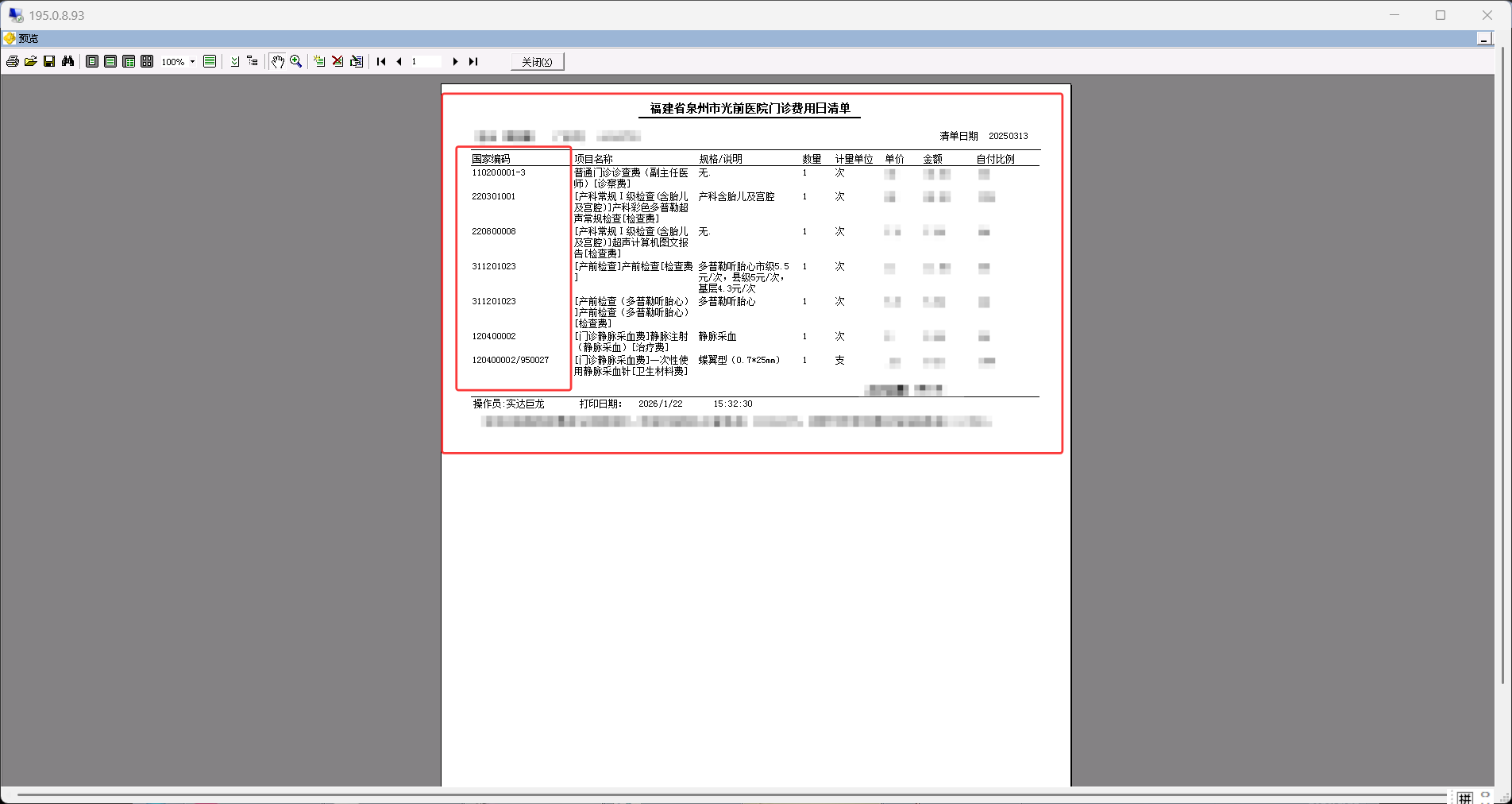Click the 项目名称 column header

(593, 159)
